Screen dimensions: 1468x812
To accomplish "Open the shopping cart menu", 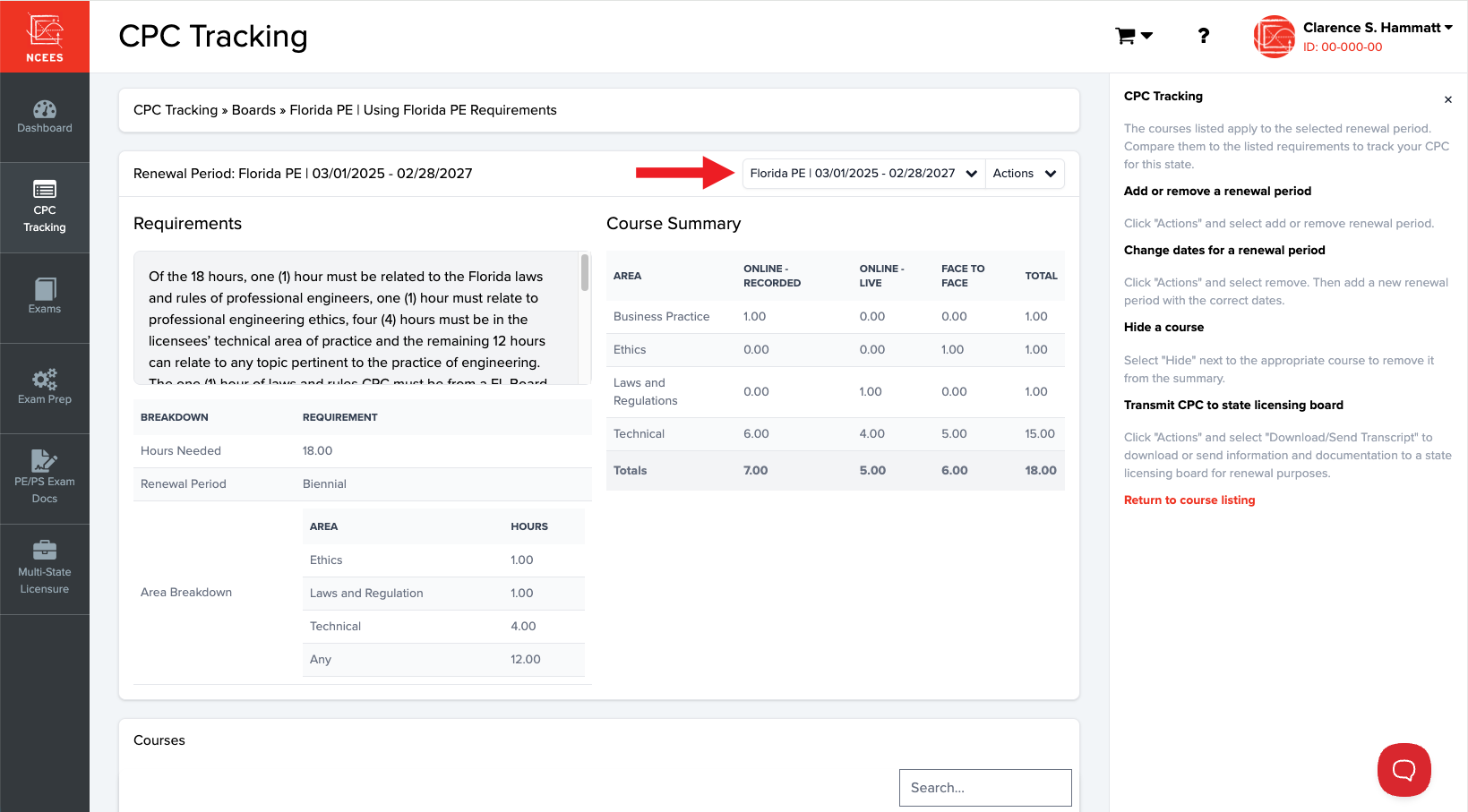I will (x=1133, y=36).
